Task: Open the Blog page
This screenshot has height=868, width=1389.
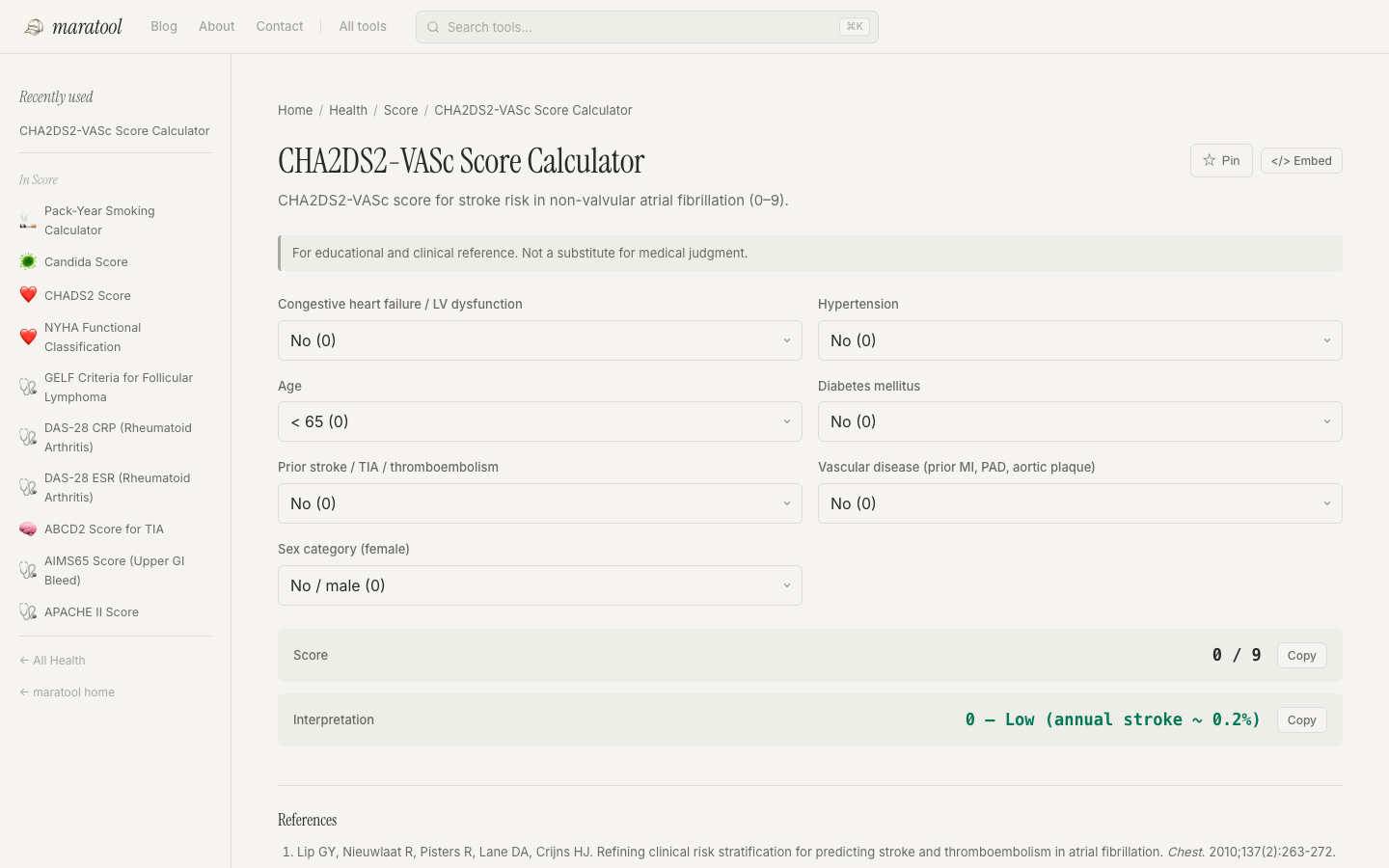Action: (x=164, y=26)
